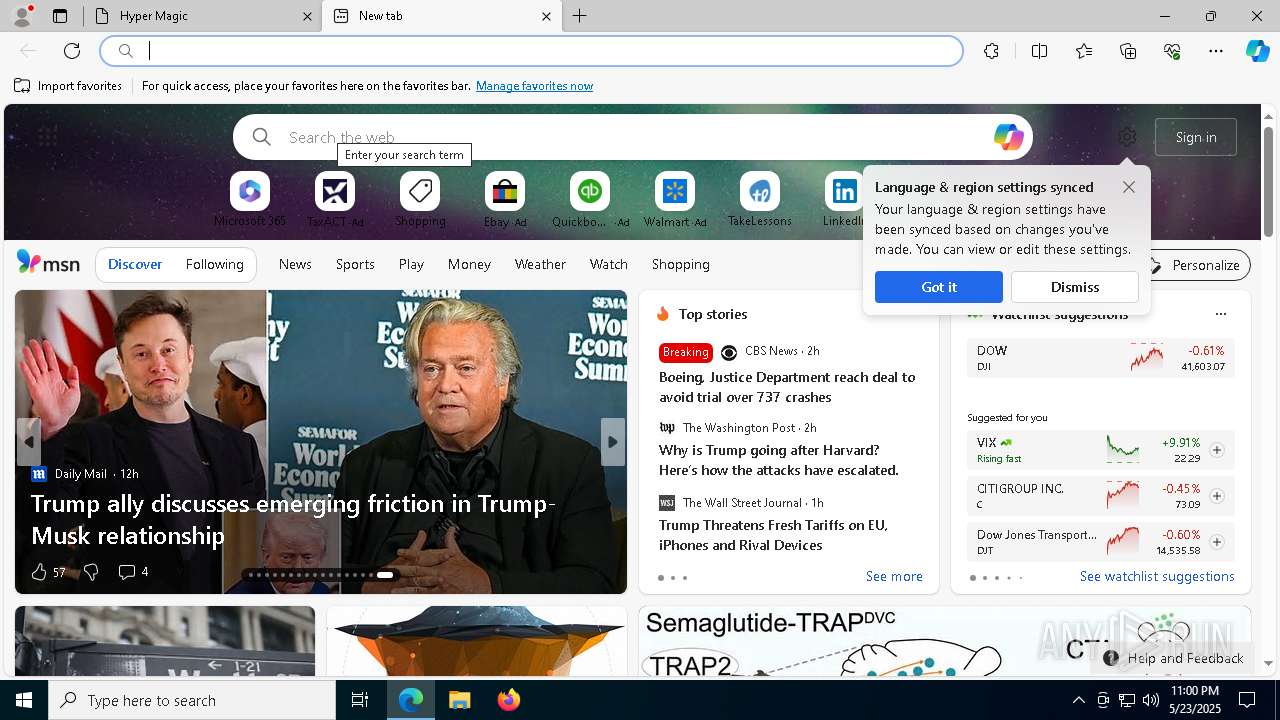Add Dow Jones Transport to watchlist
The image size is (1280, 720).
[1217, 542]
